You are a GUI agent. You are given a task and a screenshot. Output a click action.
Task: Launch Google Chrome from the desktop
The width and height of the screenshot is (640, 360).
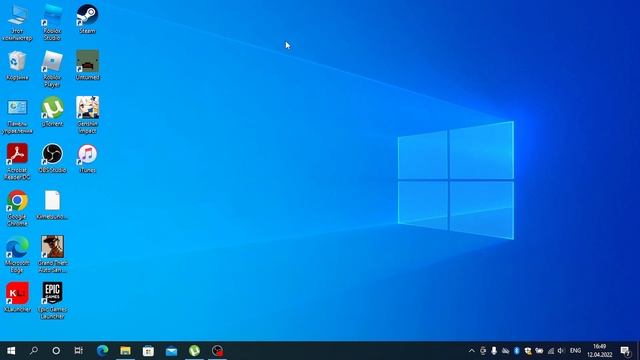tap(17, 208)
